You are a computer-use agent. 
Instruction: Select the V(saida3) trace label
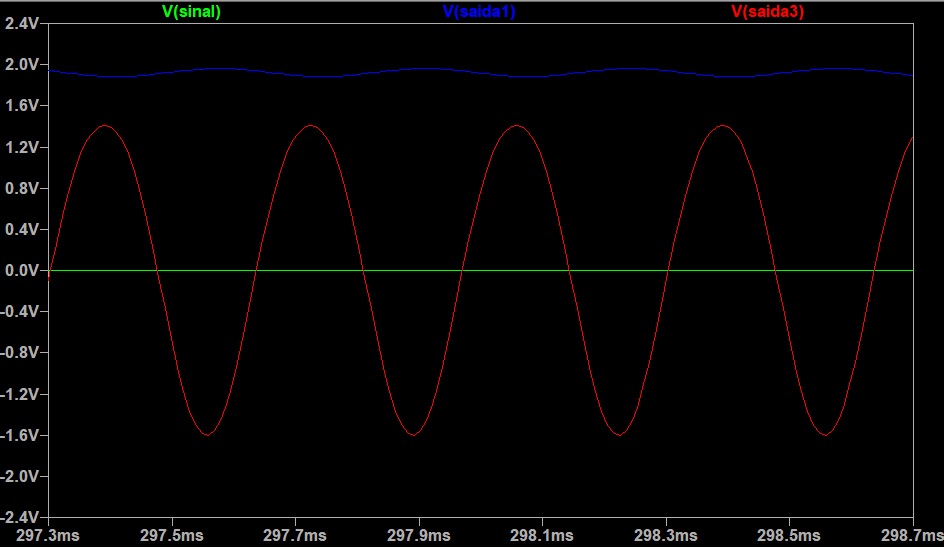coord(768,11)
